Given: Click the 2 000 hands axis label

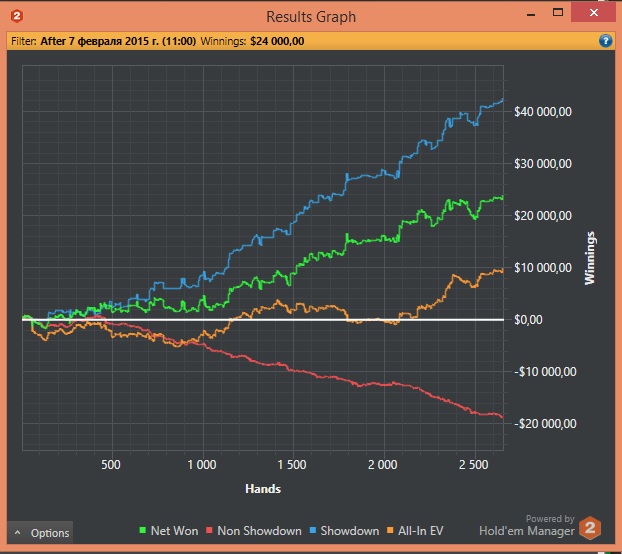Looking at the screenshot, I should 382,464.
